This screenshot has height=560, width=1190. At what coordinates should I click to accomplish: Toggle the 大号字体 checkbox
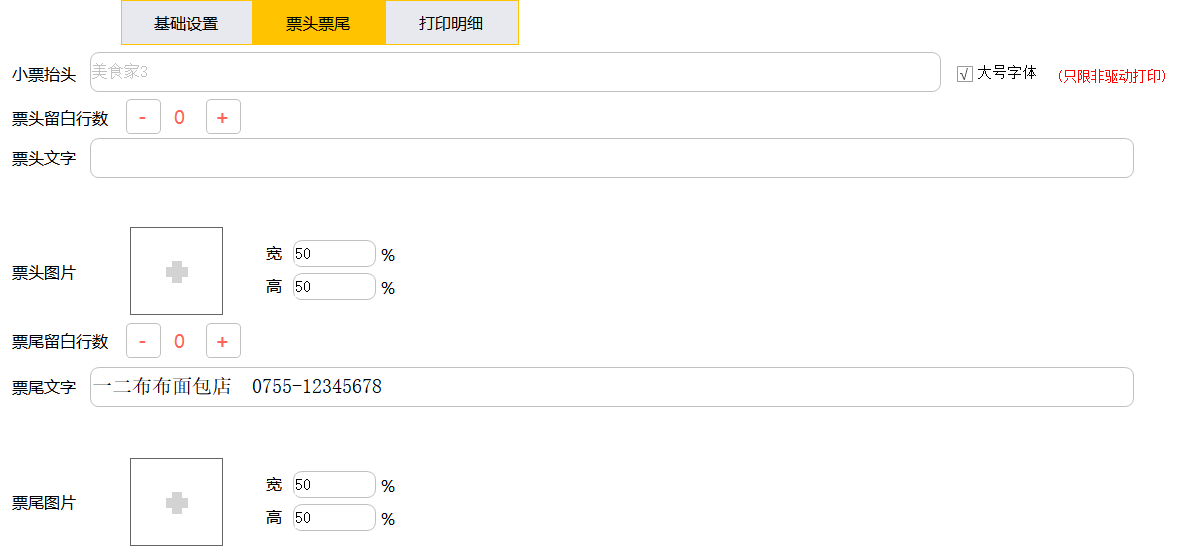[965, 73]
